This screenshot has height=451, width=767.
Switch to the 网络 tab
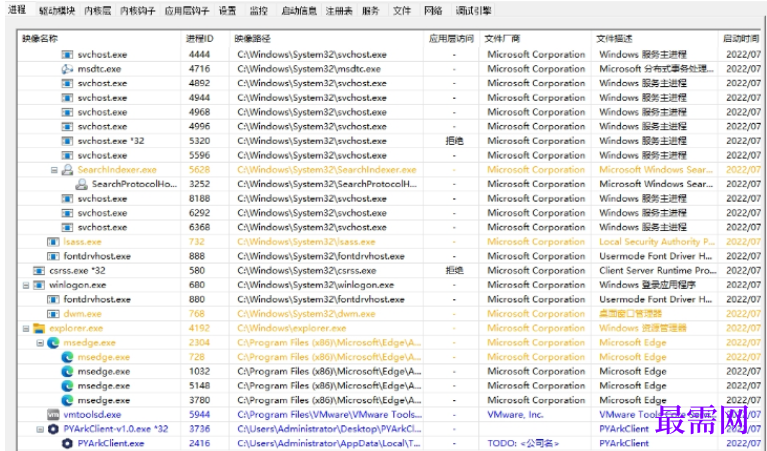433,10
